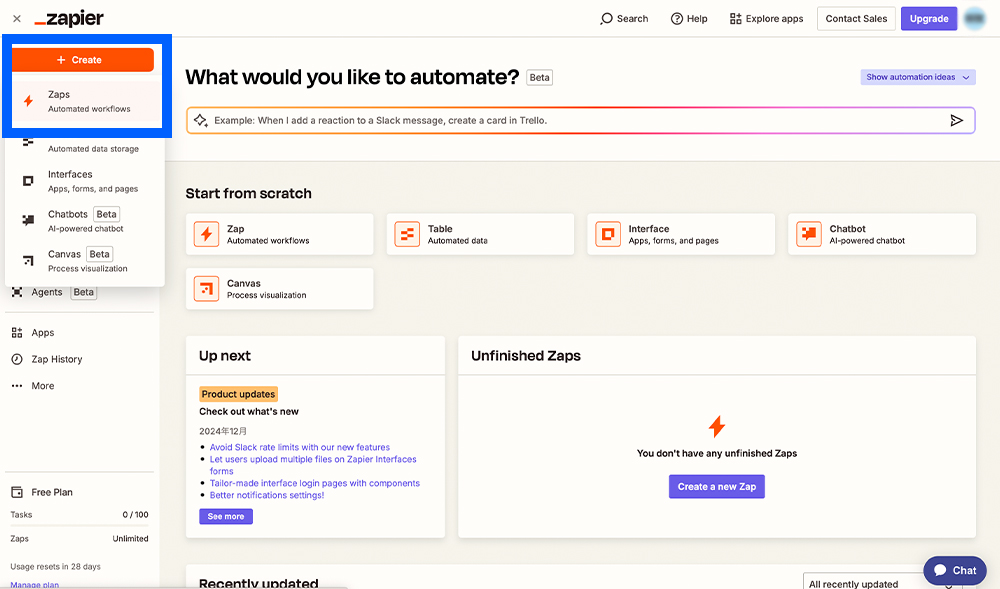Open Explore apps in the top bar
This screenshot has width=1000, height=589.
(x=767, y=18)
